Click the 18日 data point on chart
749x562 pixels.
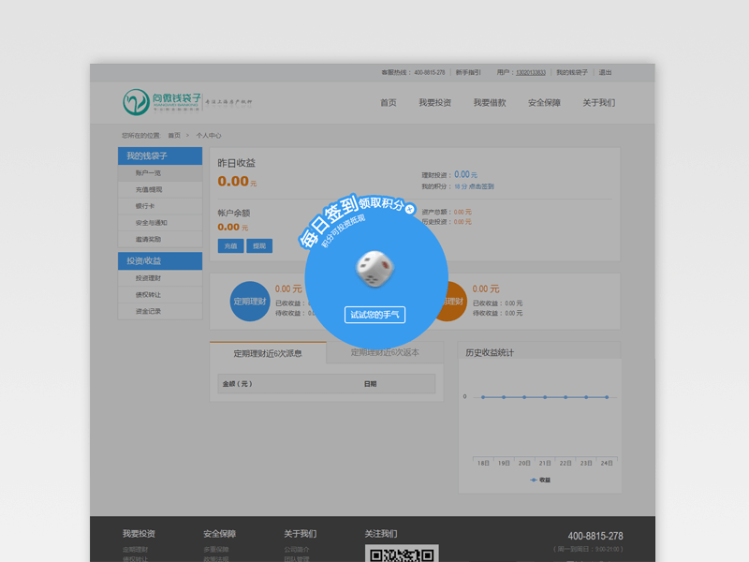[483, 397]
